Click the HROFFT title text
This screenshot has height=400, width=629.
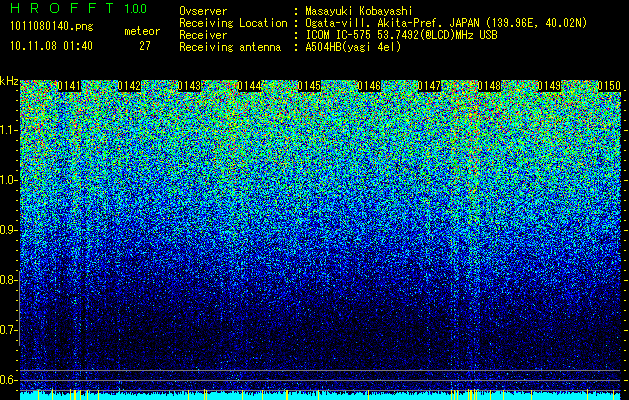62,8
